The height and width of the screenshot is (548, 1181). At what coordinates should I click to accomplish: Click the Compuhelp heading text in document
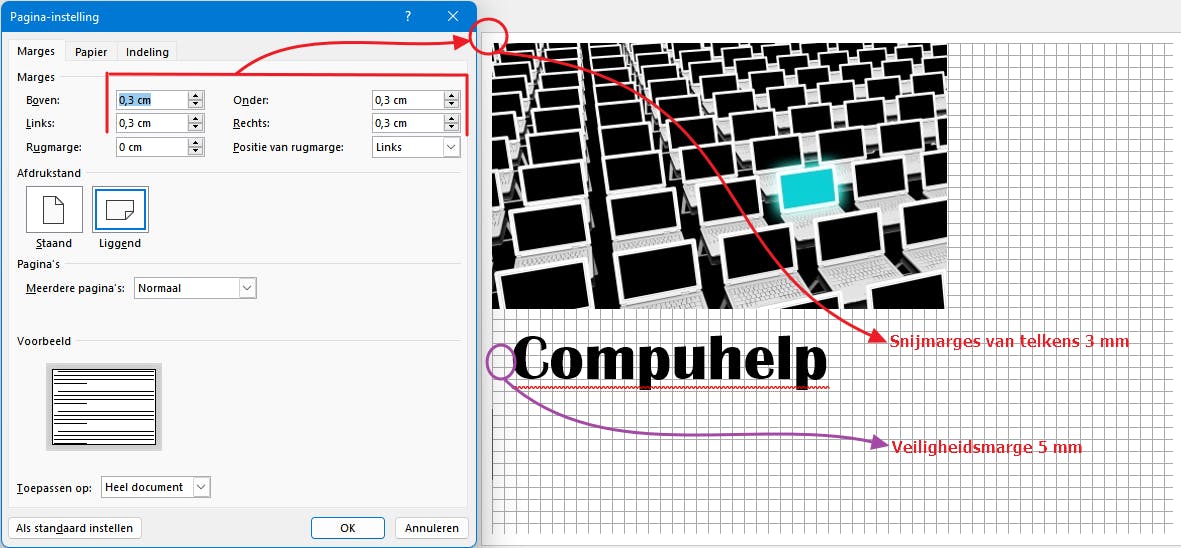[x=672, y=360]
